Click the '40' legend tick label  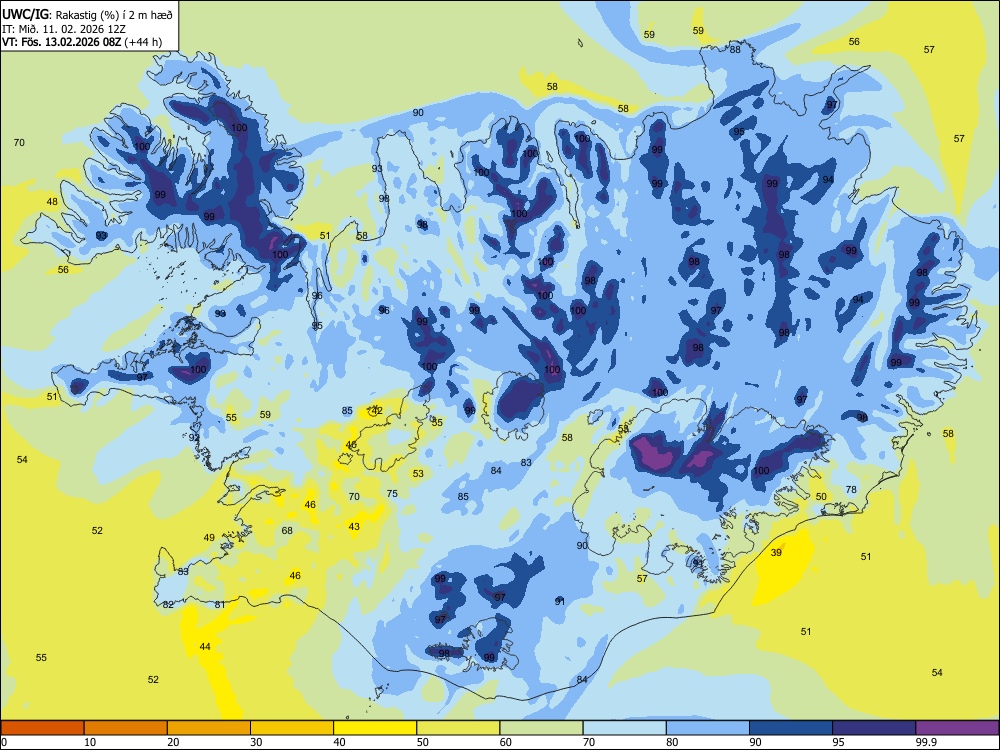pos(340,742)
